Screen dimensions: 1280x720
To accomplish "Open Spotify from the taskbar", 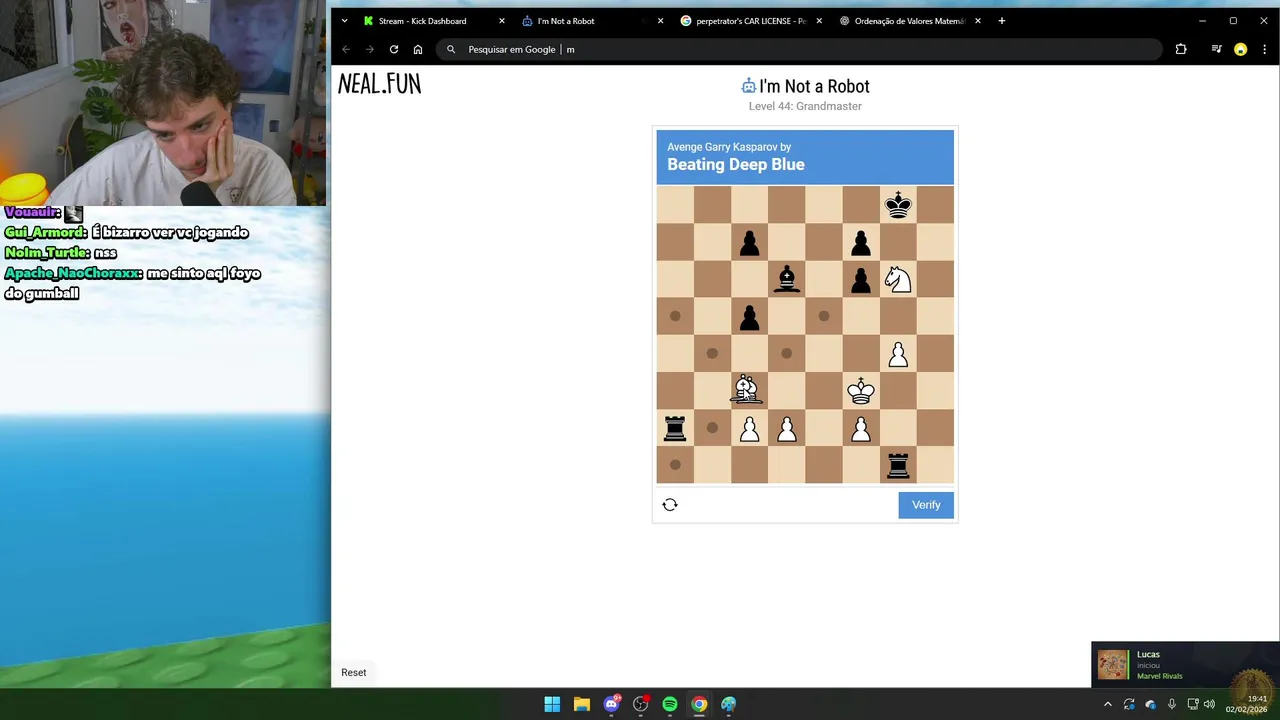I will tap(670, 704).
